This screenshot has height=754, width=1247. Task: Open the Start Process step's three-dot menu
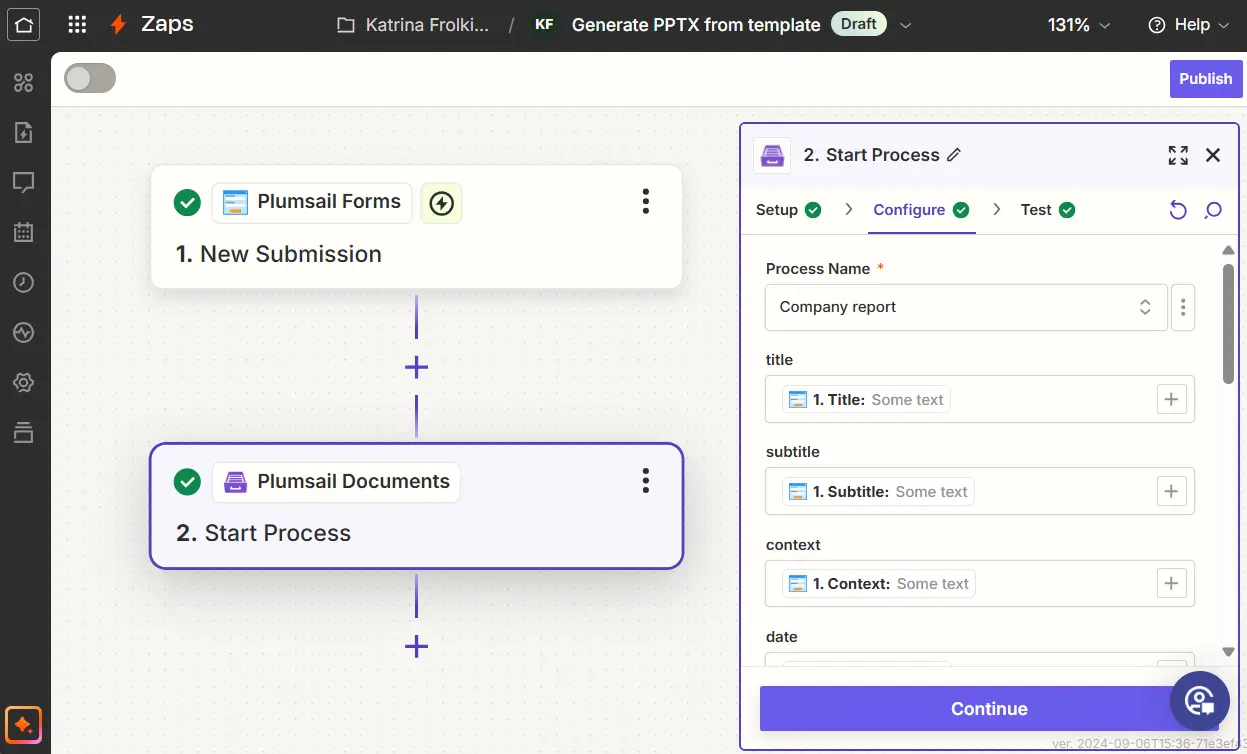click(x=646, y=481)
